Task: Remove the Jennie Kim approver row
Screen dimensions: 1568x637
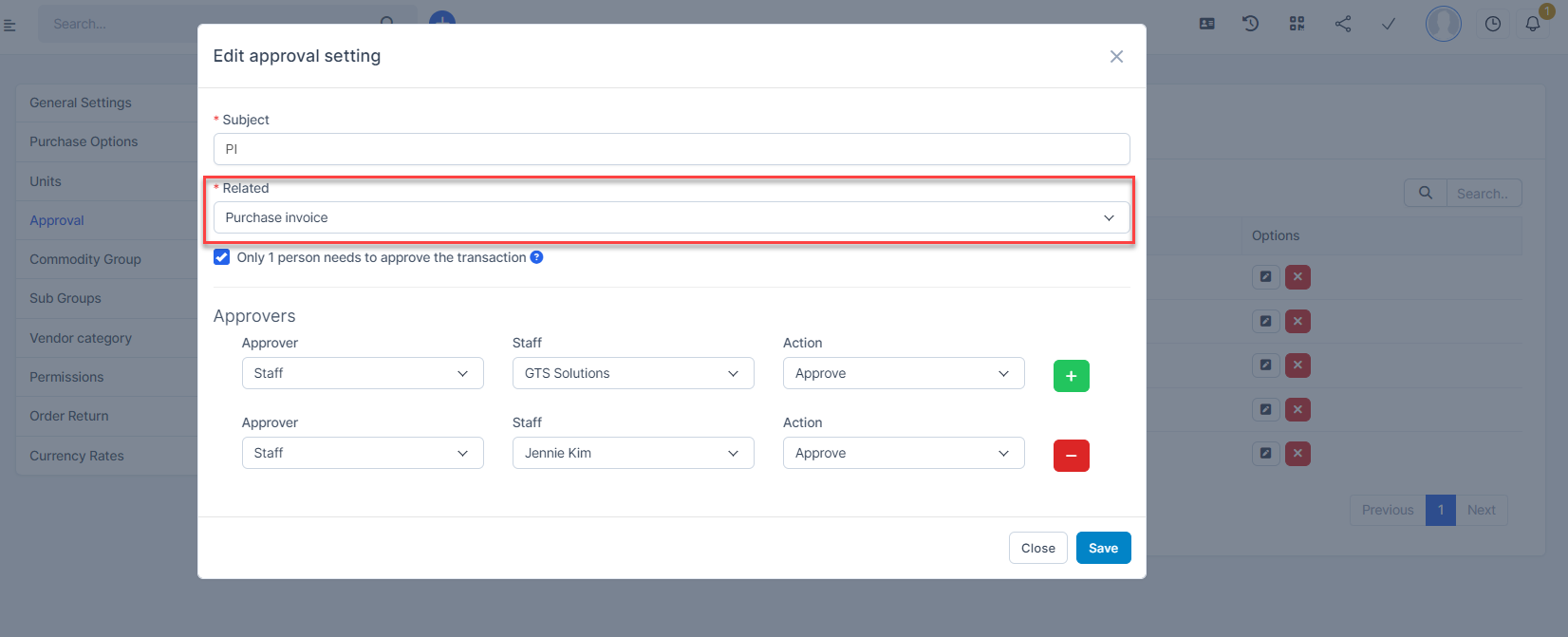Action: tap(1071, 456)
